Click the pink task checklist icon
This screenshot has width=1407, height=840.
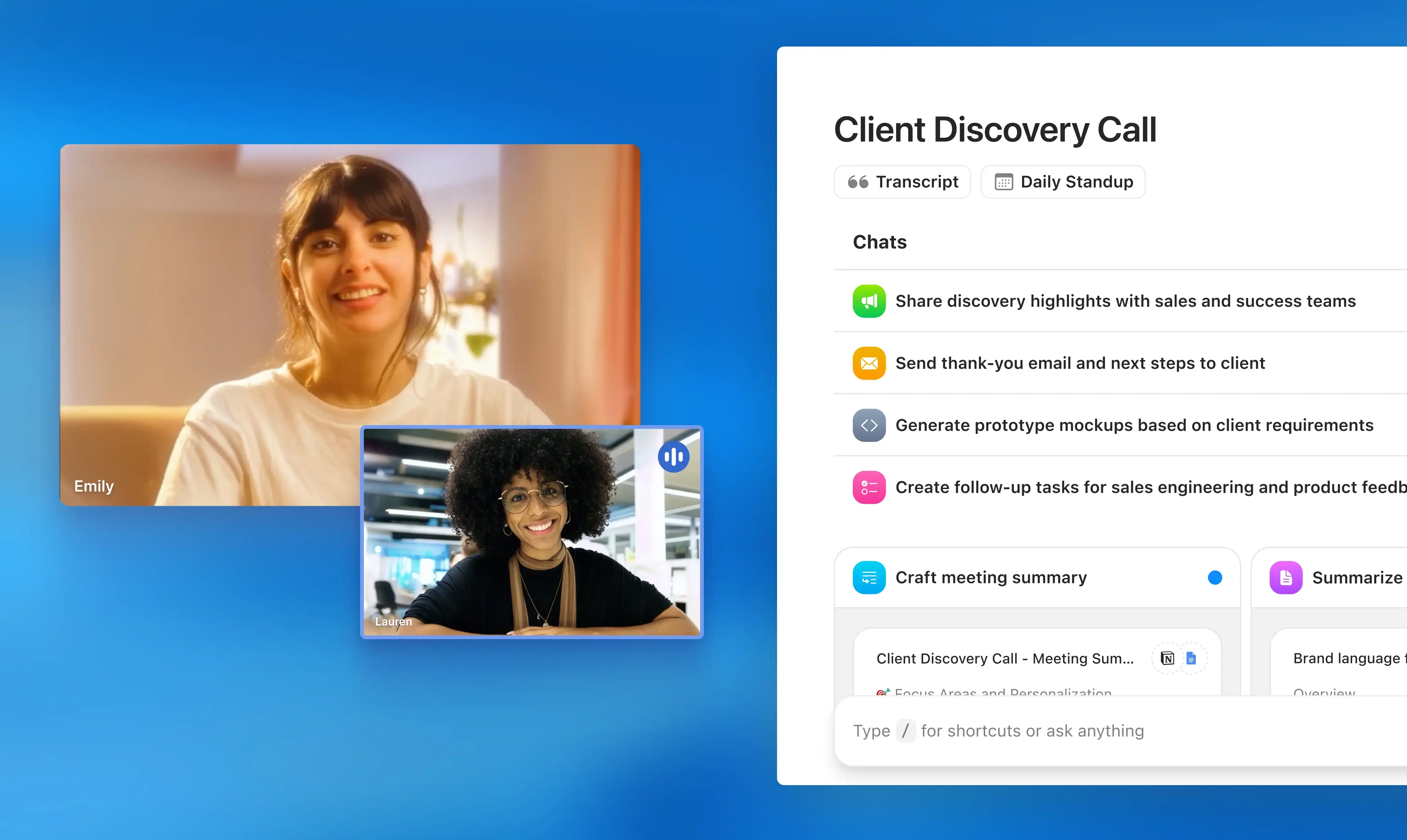pos(869,487)
